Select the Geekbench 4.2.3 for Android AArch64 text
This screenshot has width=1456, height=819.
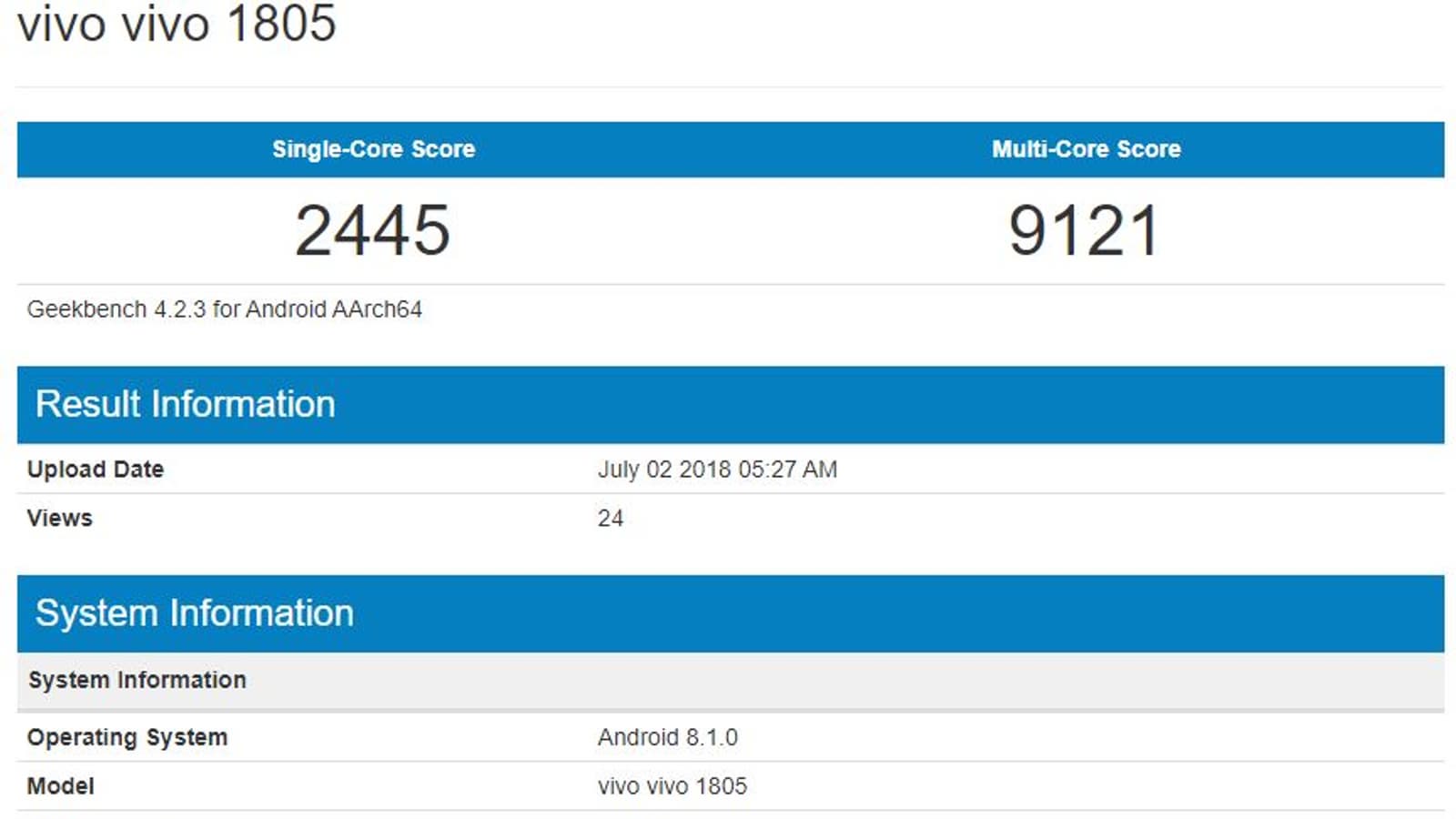(x=225, y=309)
